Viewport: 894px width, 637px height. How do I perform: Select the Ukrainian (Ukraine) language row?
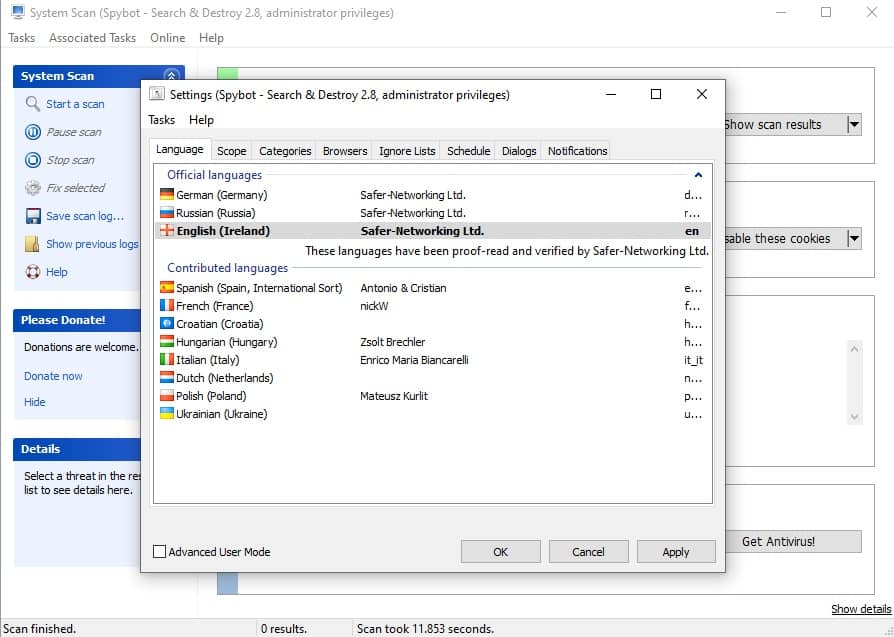click(x=433, y=413)
